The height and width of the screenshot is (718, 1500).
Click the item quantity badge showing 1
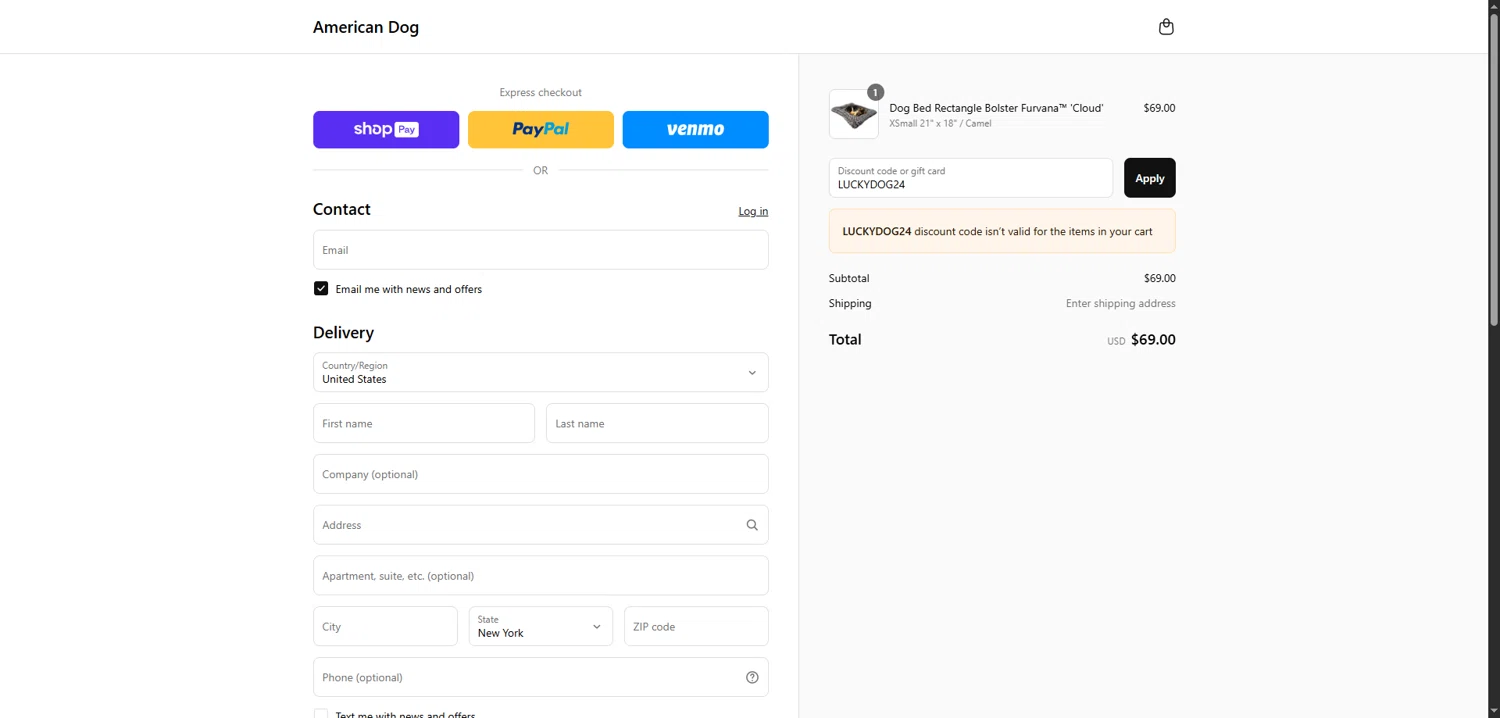click(875, 92)
